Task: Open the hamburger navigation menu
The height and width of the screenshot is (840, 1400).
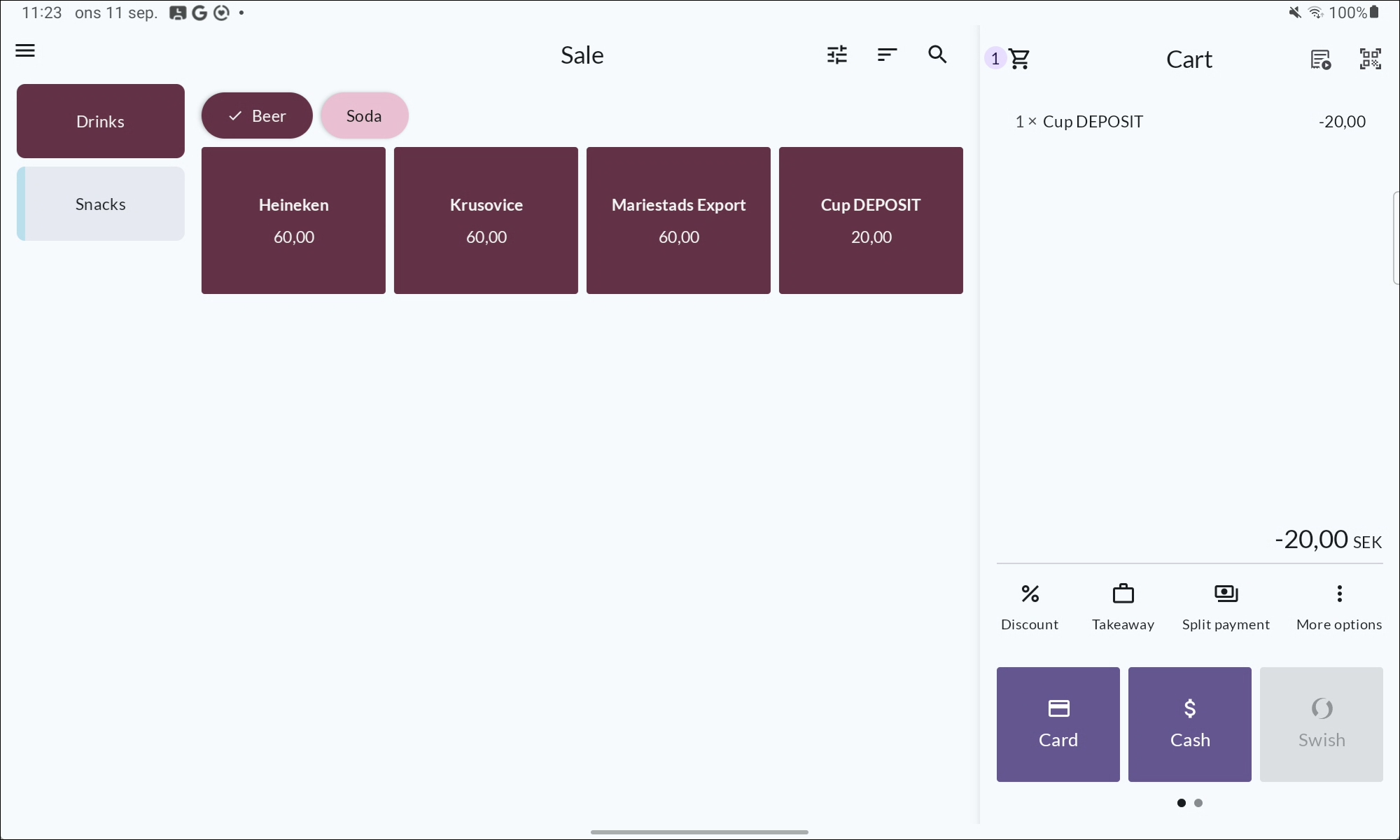Action: click(25, 51)
